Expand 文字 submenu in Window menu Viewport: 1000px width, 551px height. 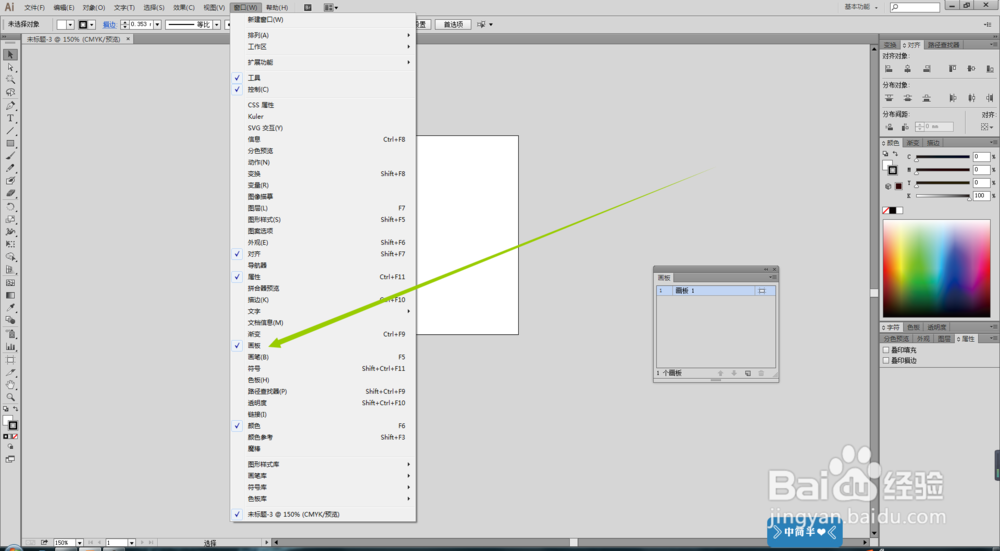point(323,311)
